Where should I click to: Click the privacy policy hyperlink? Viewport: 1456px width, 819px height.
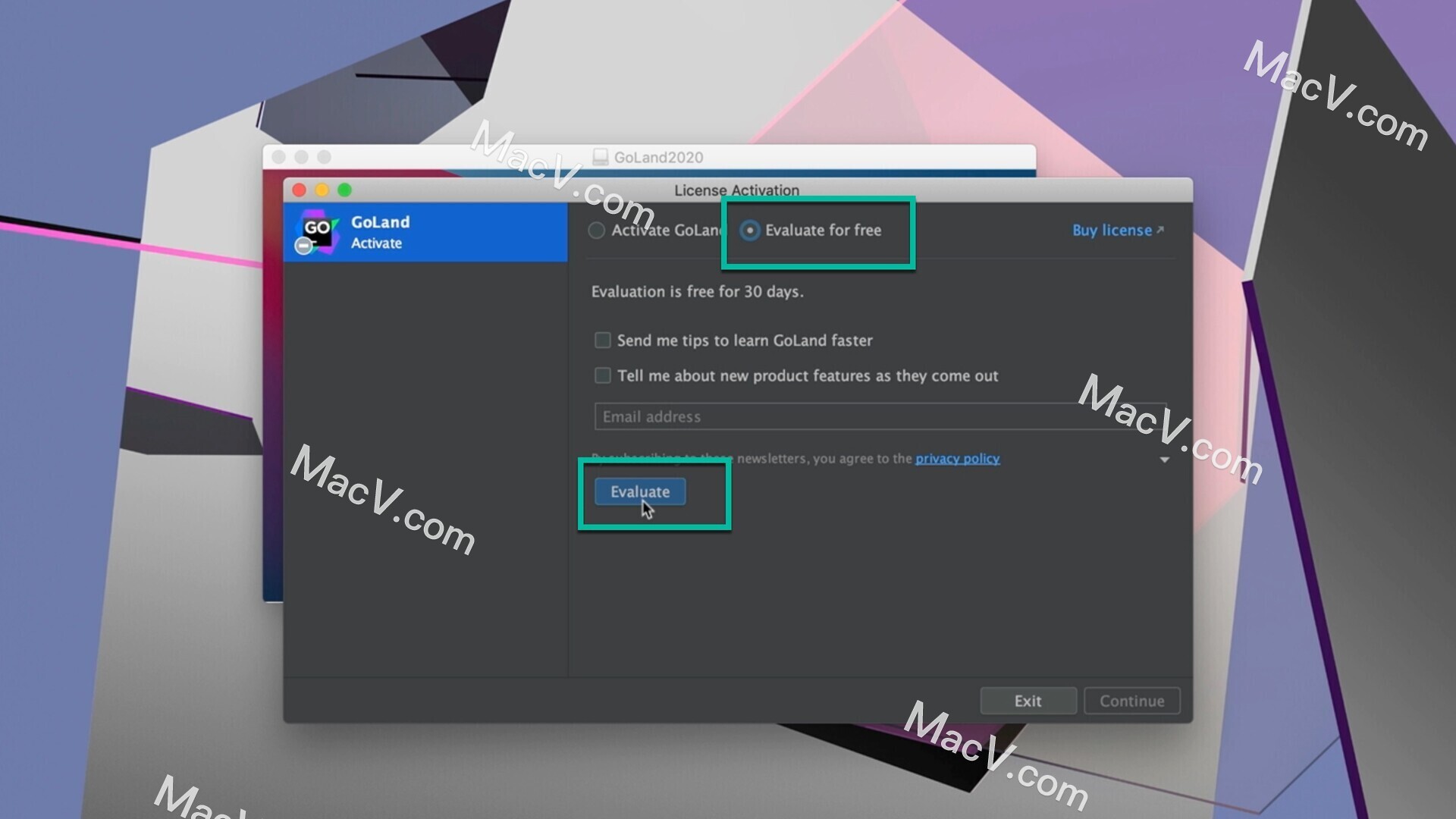coord(957,458)
